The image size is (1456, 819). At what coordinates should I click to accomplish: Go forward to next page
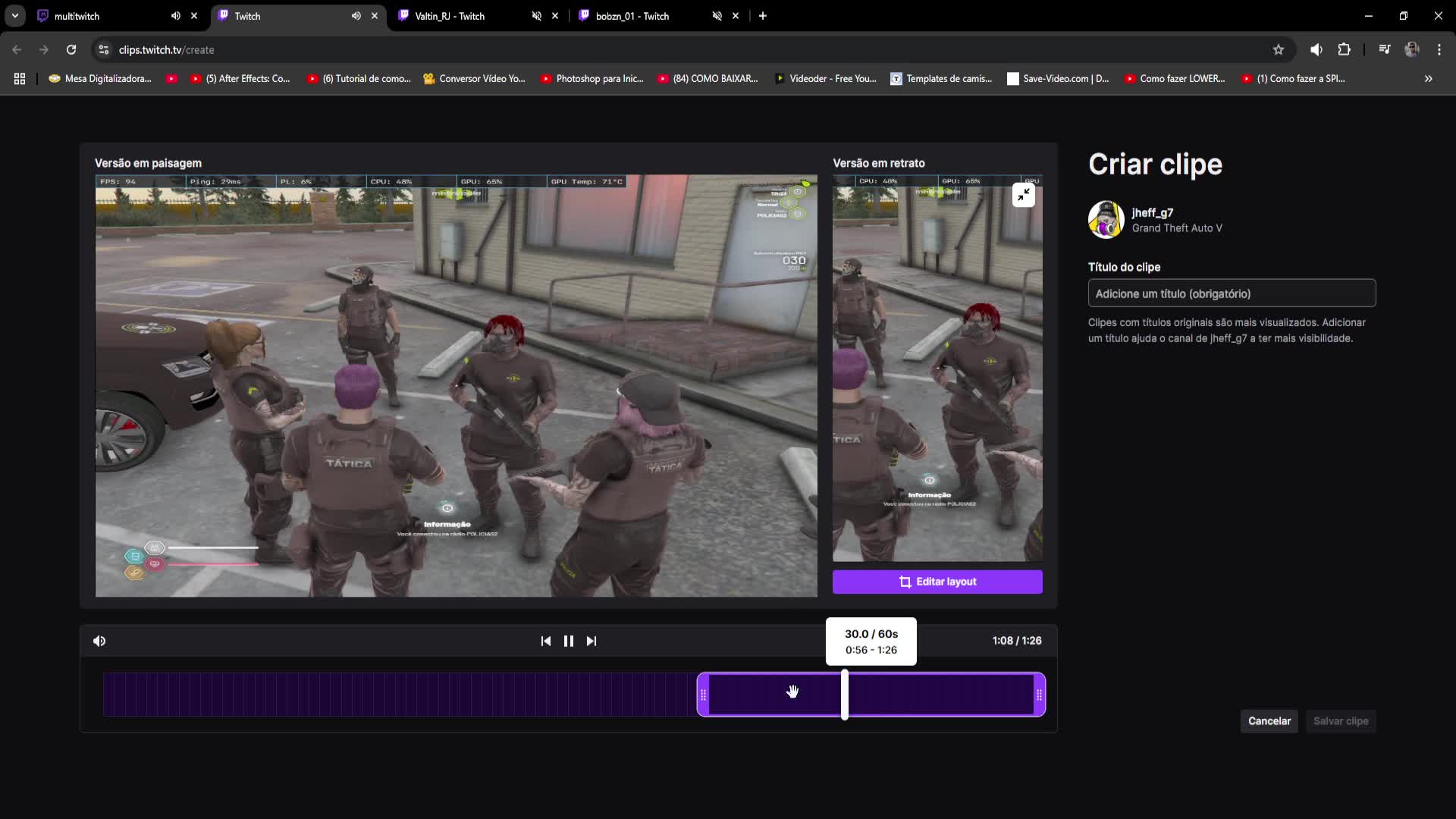point(44,50)
